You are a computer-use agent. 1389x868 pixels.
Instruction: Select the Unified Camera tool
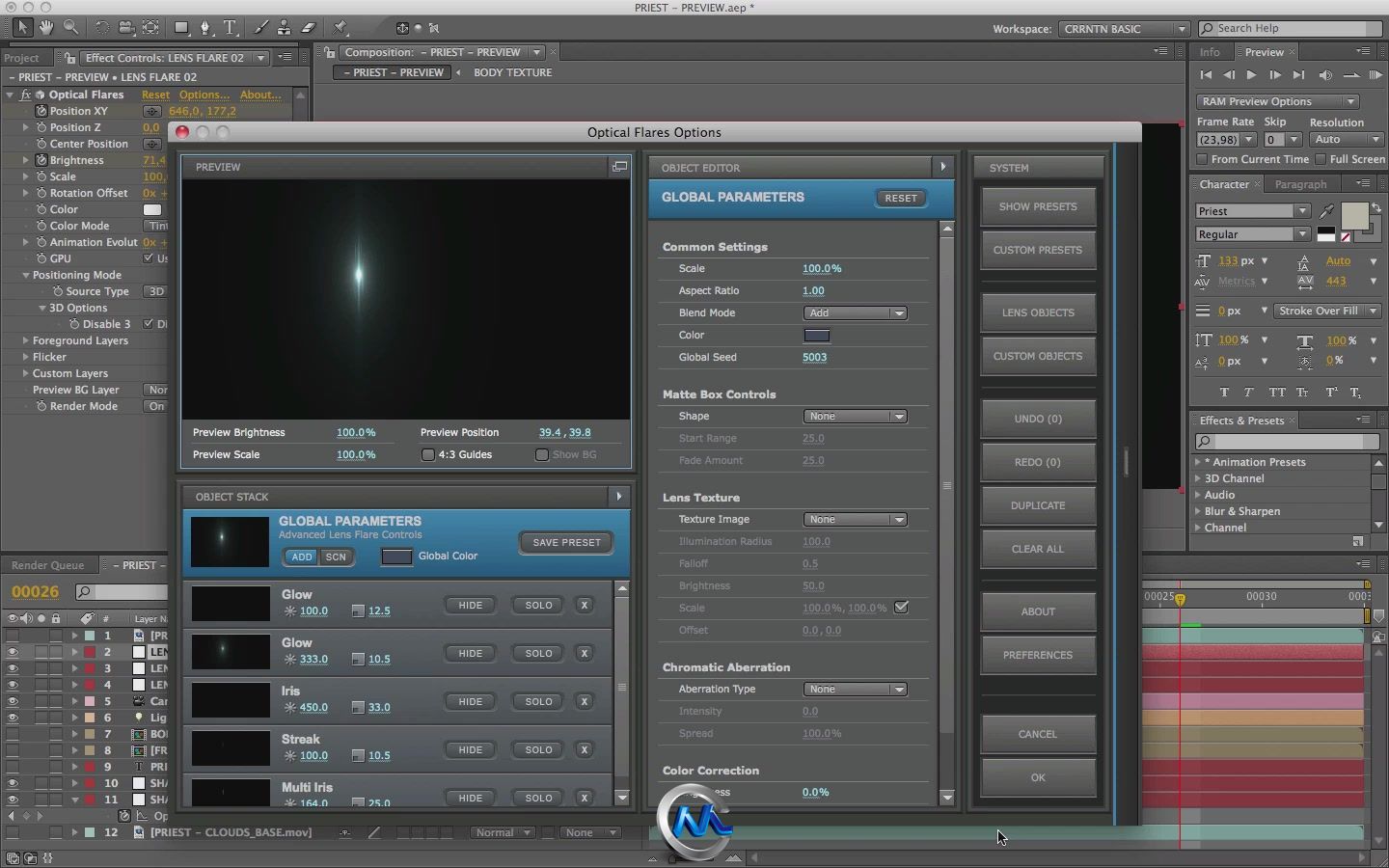coord(126,27)
